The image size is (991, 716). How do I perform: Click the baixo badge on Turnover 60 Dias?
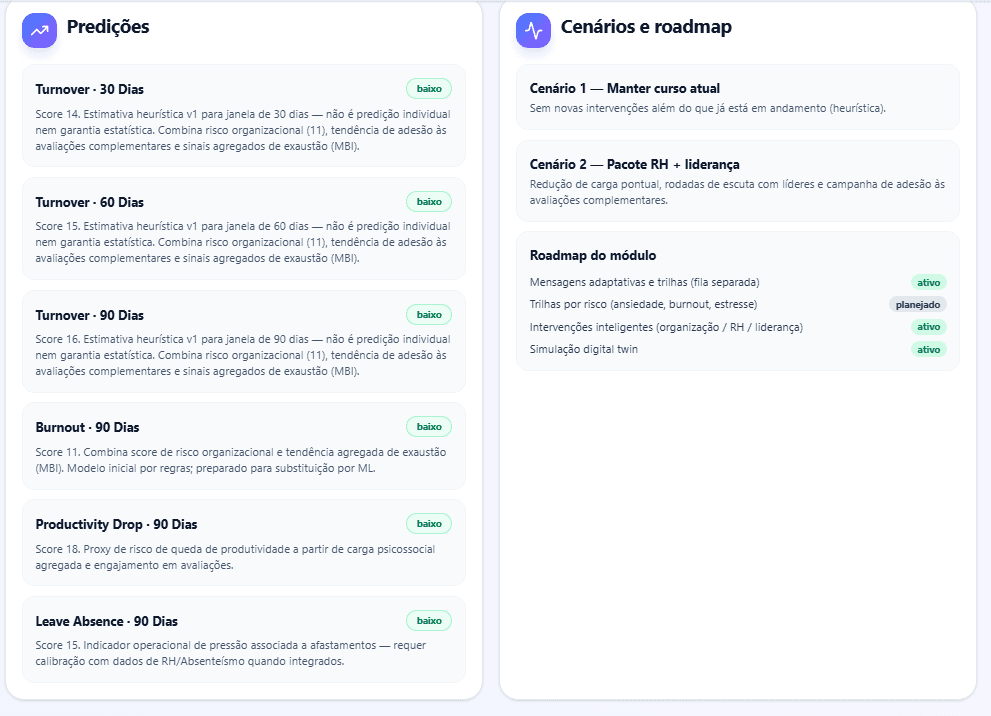point(429,202)
